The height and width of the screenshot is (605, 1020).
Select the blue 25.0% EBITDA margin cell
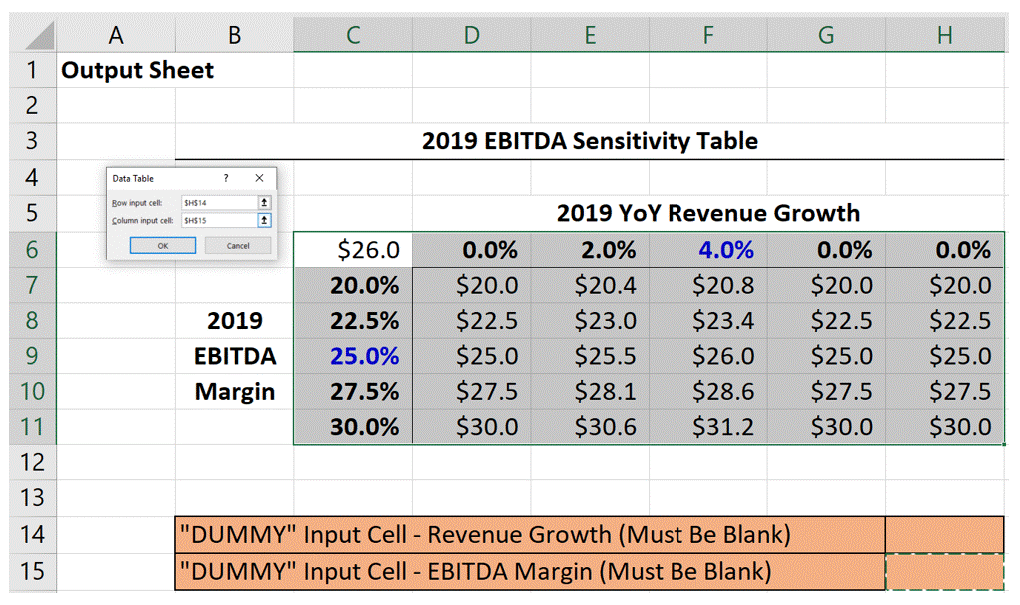[352, 356]
